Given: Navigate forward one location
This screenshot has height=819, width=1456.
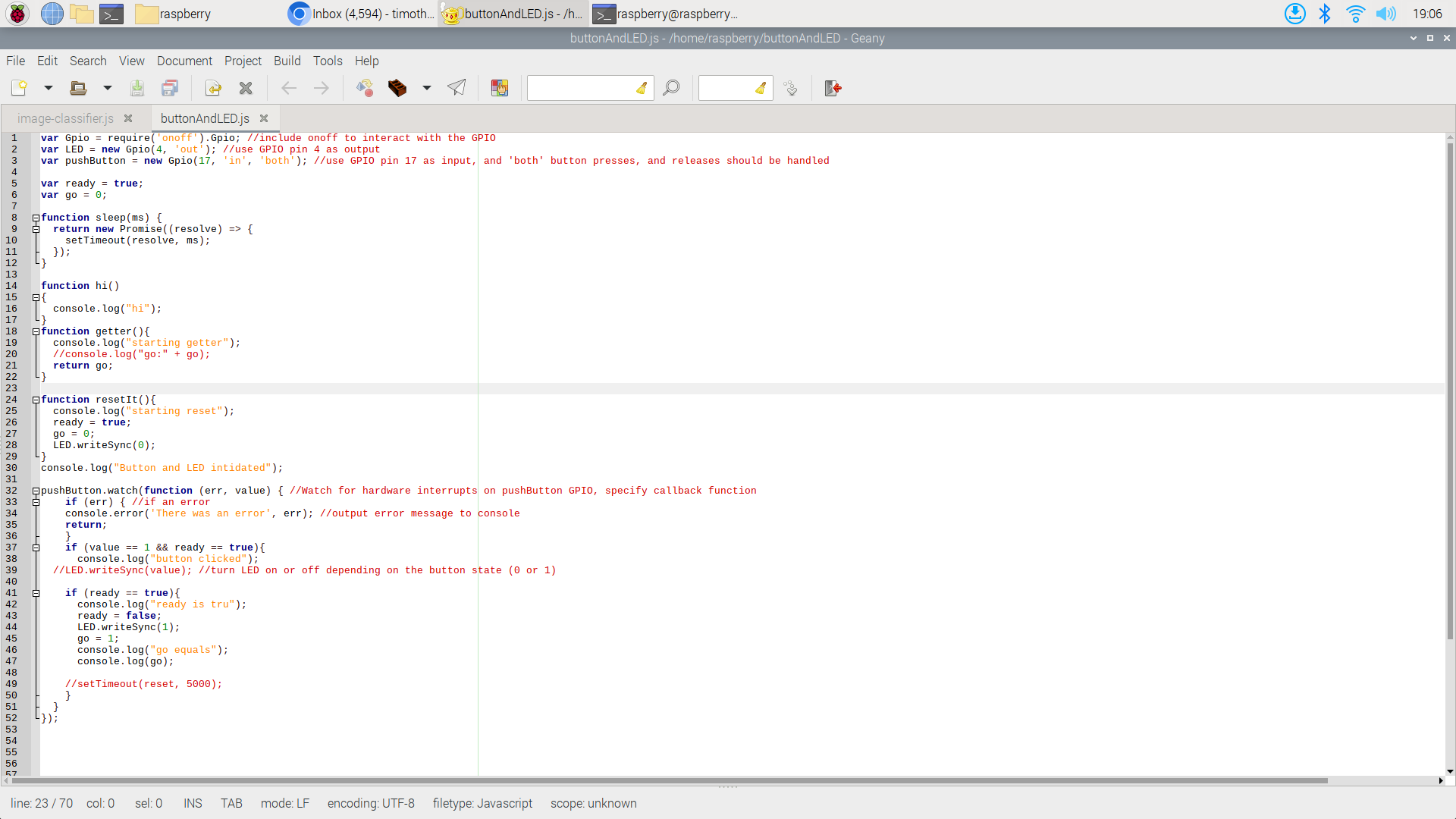Looking at the screenshot, I should [322, 88].
